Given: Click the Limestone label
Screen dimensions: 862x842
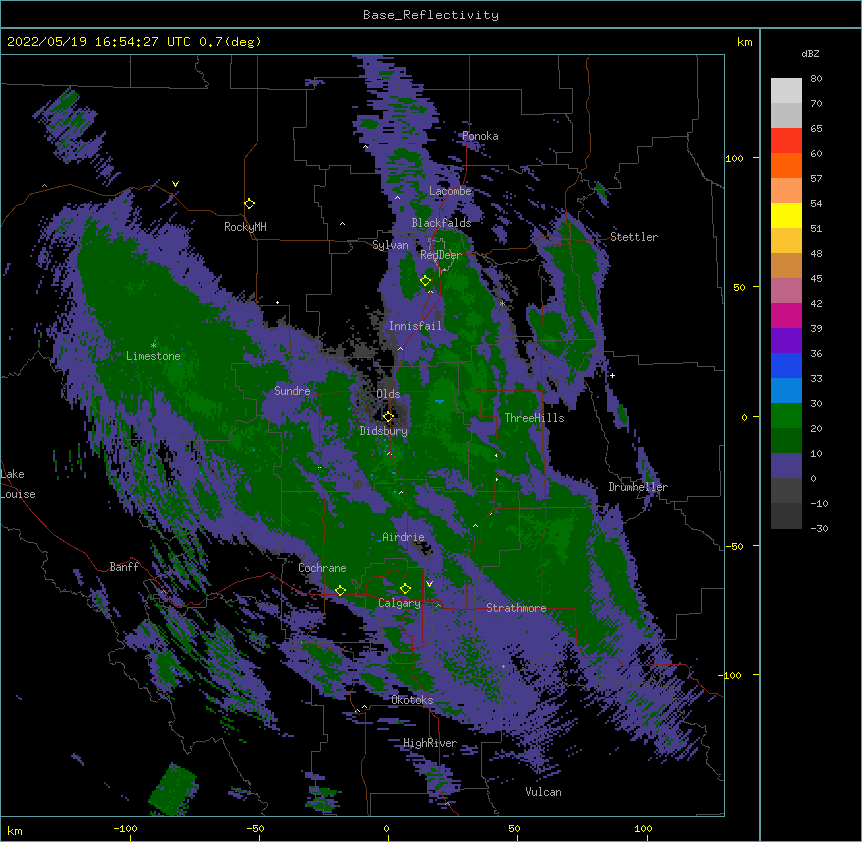Looking at the screenshot, I should [153, 356].
